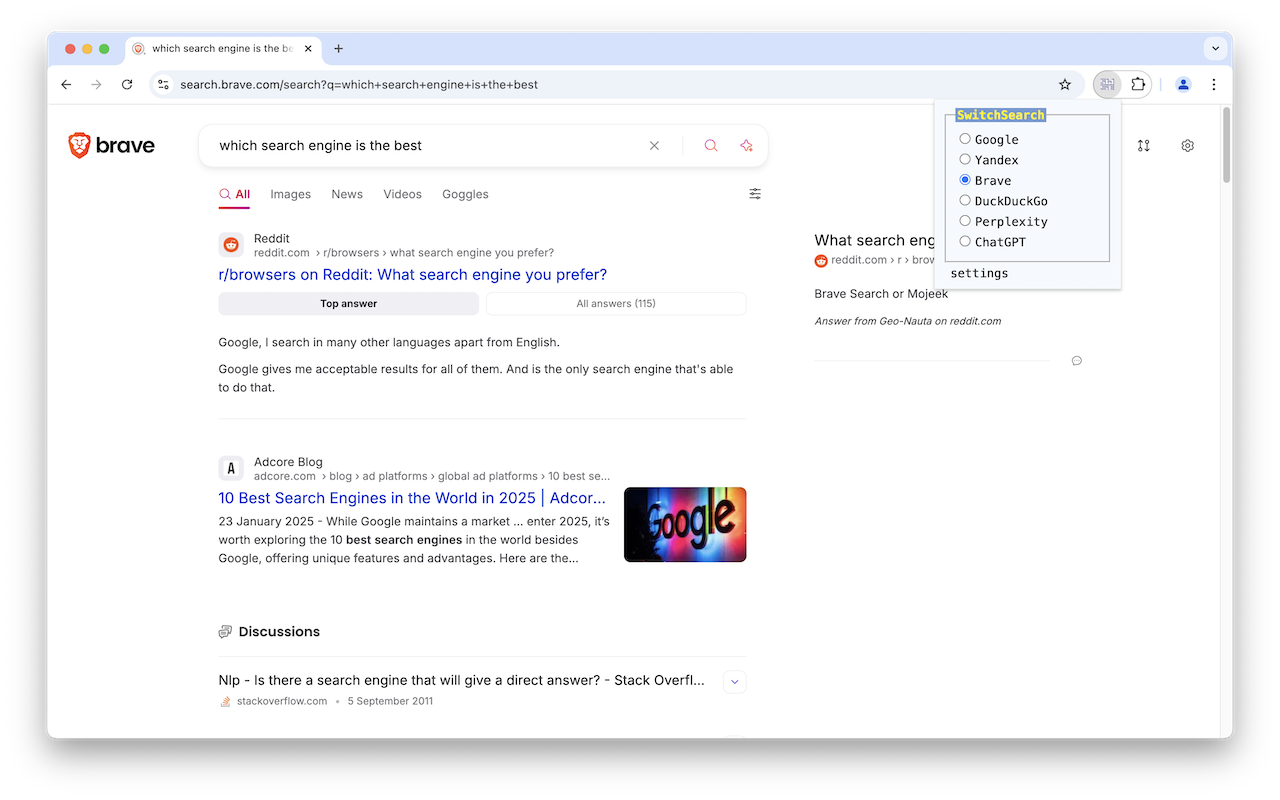Expand the Stack Overflow discussion entry
Image resolution: width=1280 pixels, height=800 pixels.
[734, 681]
